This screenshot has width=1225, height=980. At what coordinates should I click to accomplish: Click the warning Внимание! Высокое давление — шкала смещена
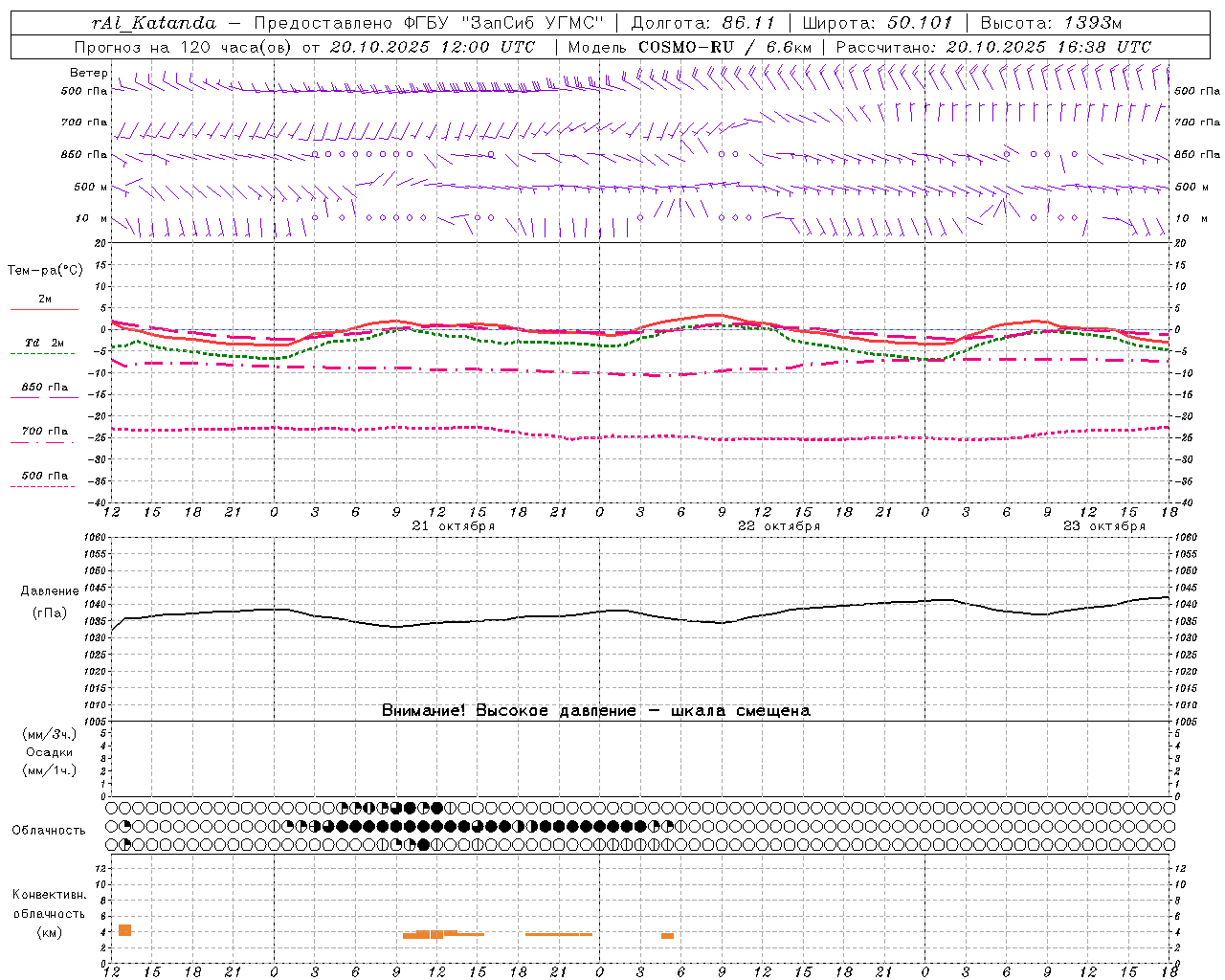tap(596, 711)
